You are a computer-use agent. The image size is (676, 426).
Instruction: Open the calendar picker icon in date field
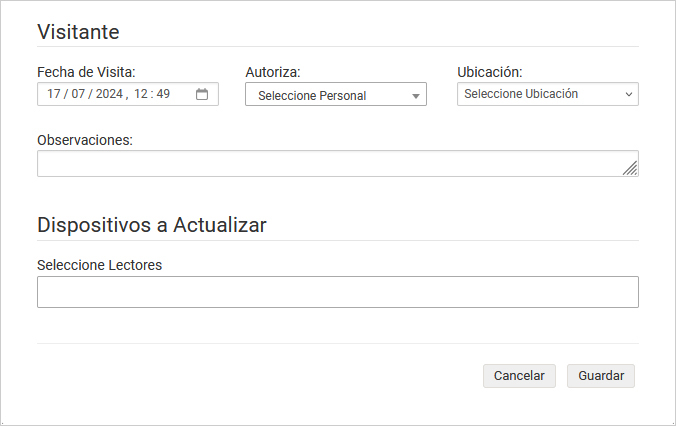point(201,94)
